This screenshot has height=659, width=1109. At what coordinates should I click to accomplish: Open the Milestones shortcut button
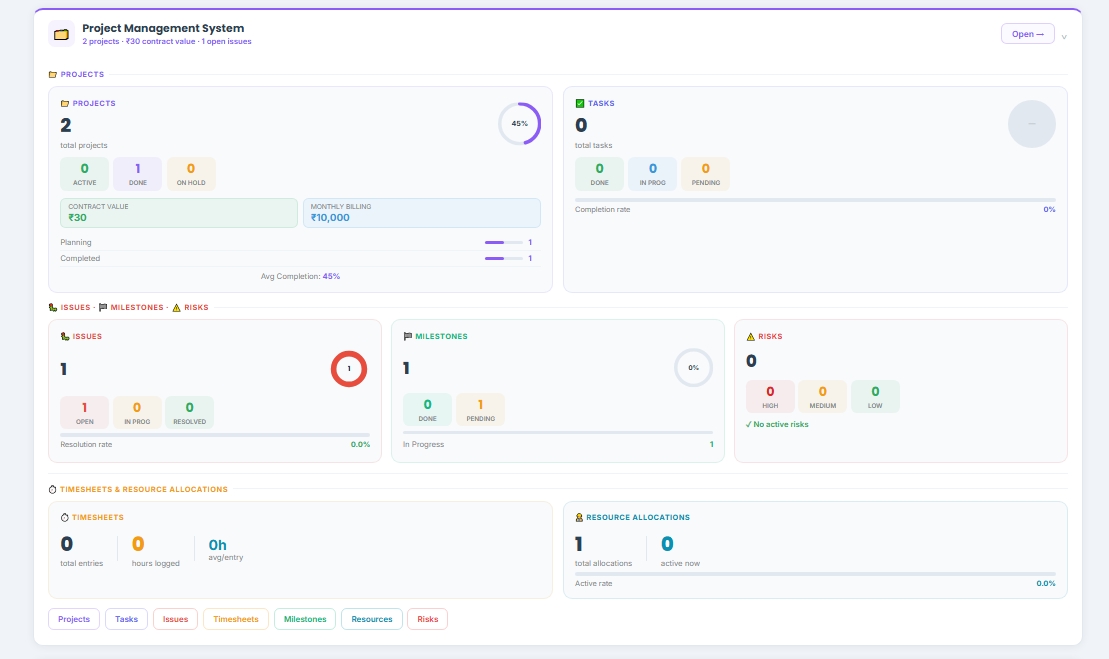305,619
